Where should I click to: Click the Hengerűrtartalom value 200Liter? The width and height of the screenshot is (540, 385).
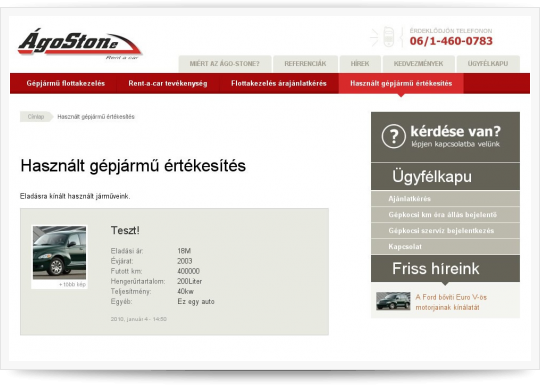tap(190, 281)
